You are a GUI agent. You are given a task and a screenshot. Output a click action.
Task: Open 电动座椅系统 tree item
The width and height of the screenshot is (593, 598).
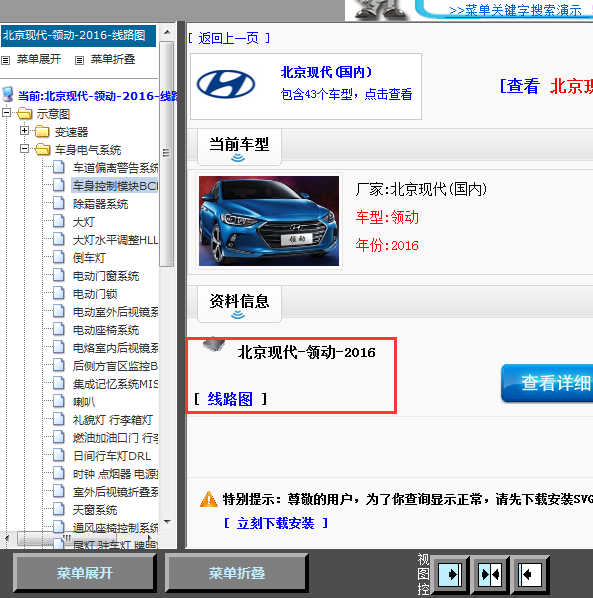tap(106, 330)
